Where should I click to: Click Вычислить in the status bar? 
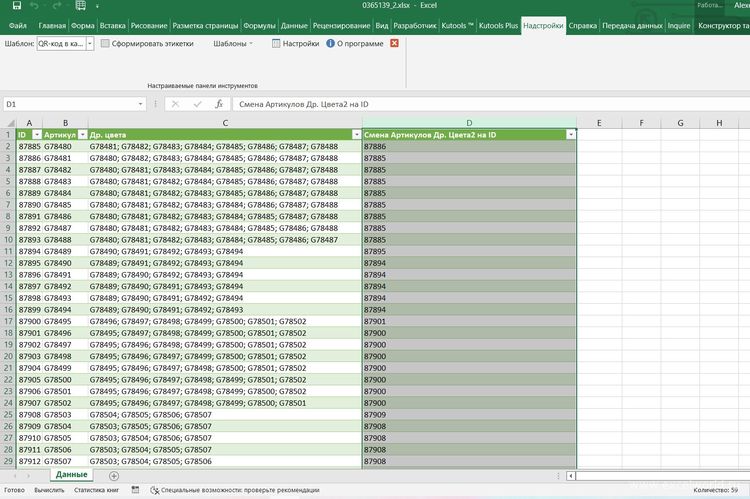(49, 490)
